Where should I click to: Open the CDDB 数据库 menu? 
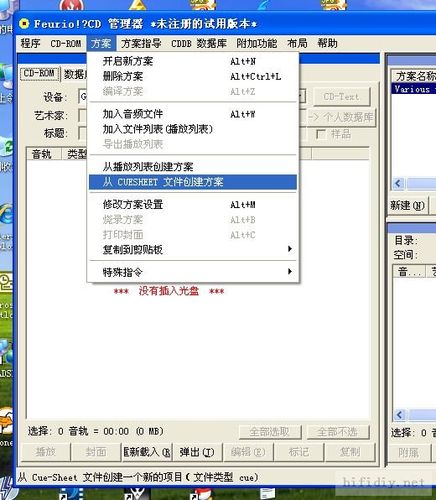point(199,43)
